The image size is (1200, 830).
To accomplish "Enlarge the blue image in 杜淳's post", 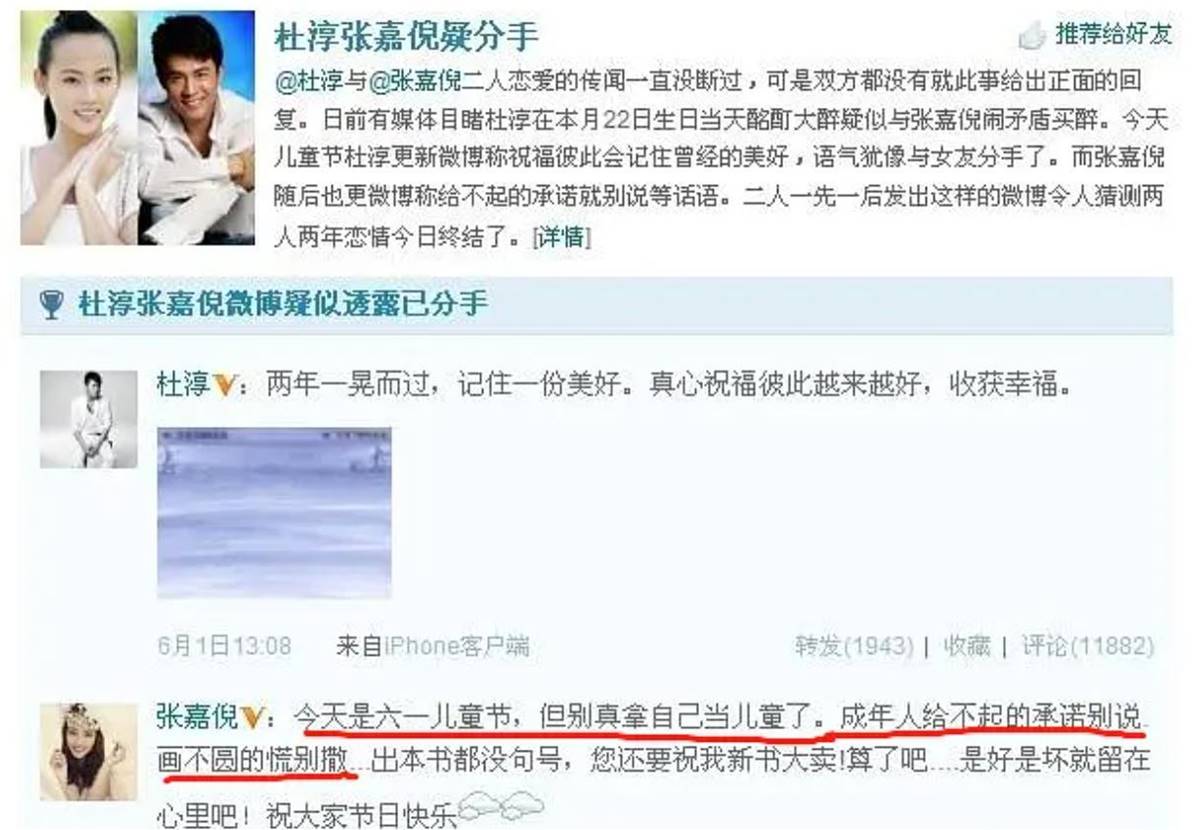I will click(274, 513).
